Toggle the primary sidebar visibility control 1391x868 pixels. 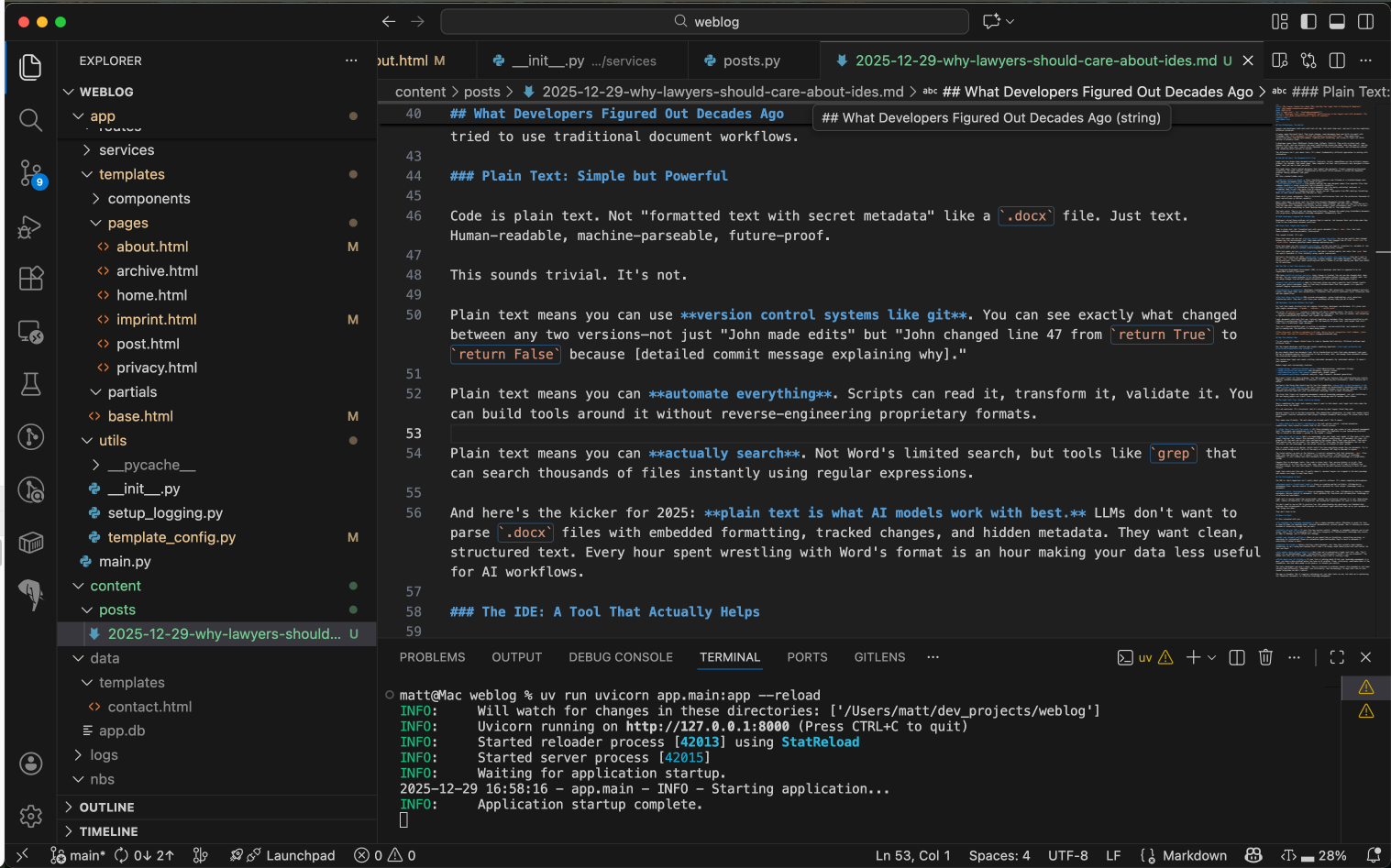[x=1308, y=20]
